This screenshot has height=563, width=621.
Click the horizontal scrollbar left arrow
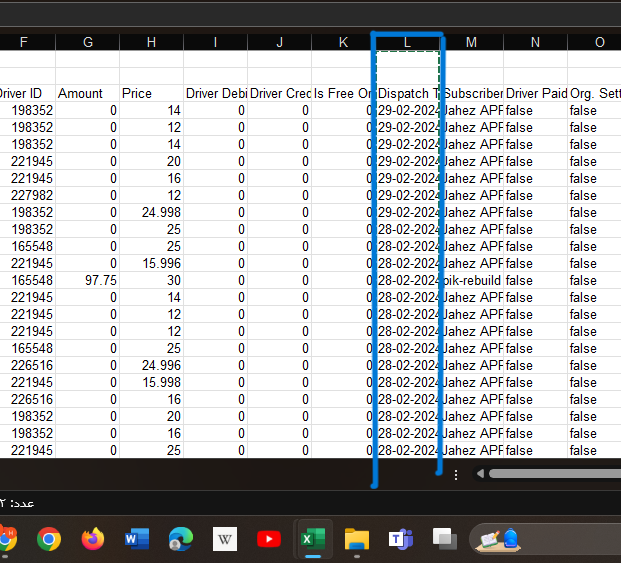click(480, 474)
